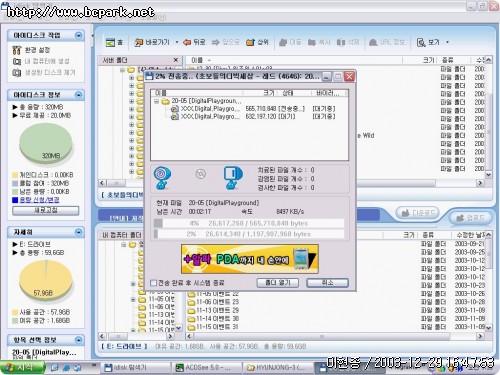
Task: Choose 내 컴퓨터에 생성 in task panel
Action: (x=41, y=61)
